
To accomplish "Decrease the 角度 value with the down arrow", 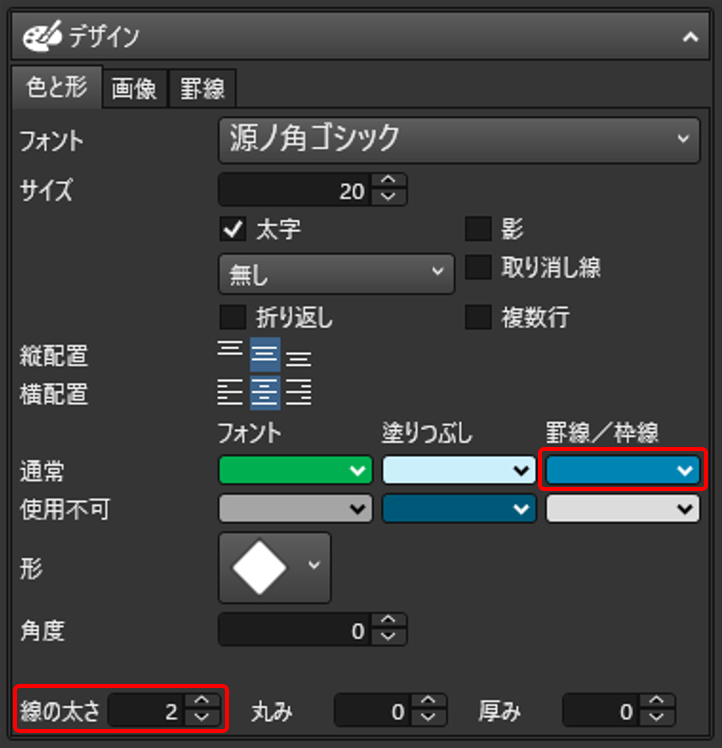I will 388,637.
